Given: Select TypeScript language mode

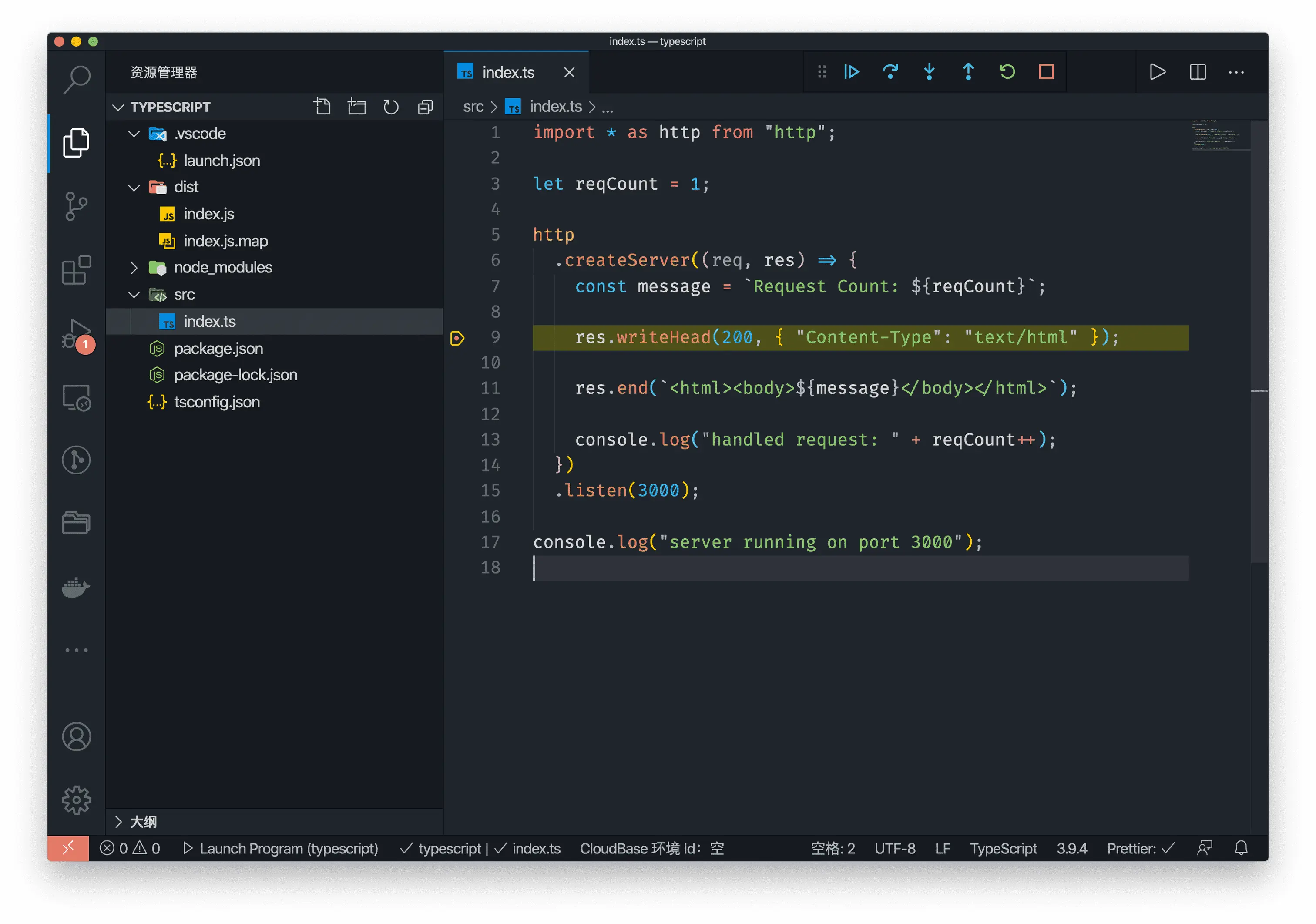Looking at the screenshot, I should (1003, 848).
